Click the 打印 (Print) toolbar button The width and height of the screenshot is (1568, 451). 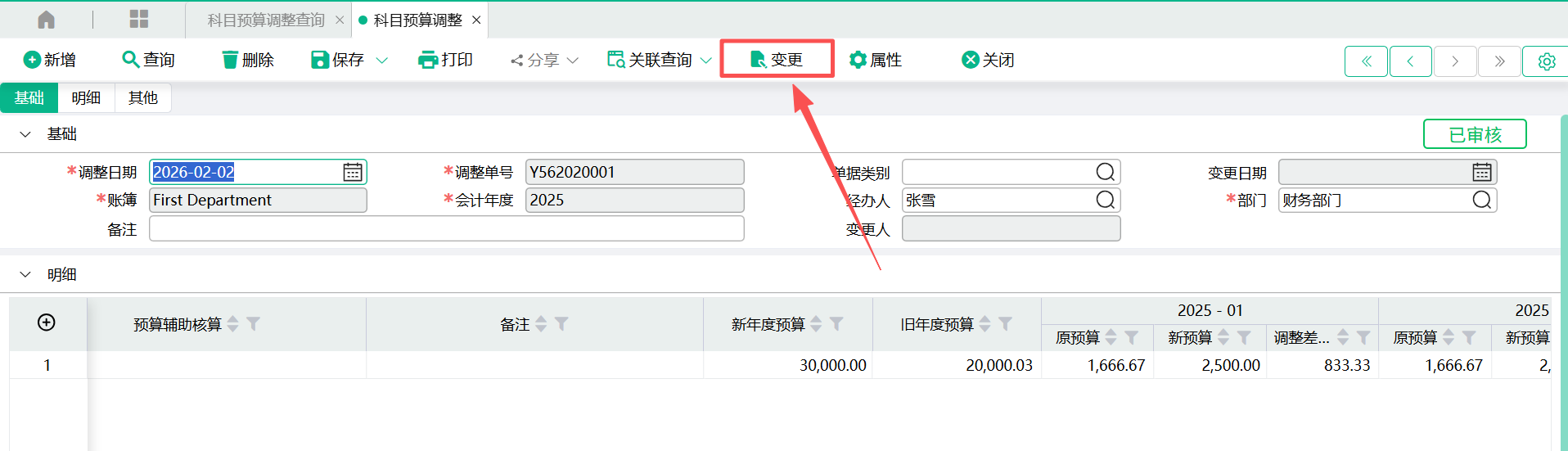click(445, 60)
